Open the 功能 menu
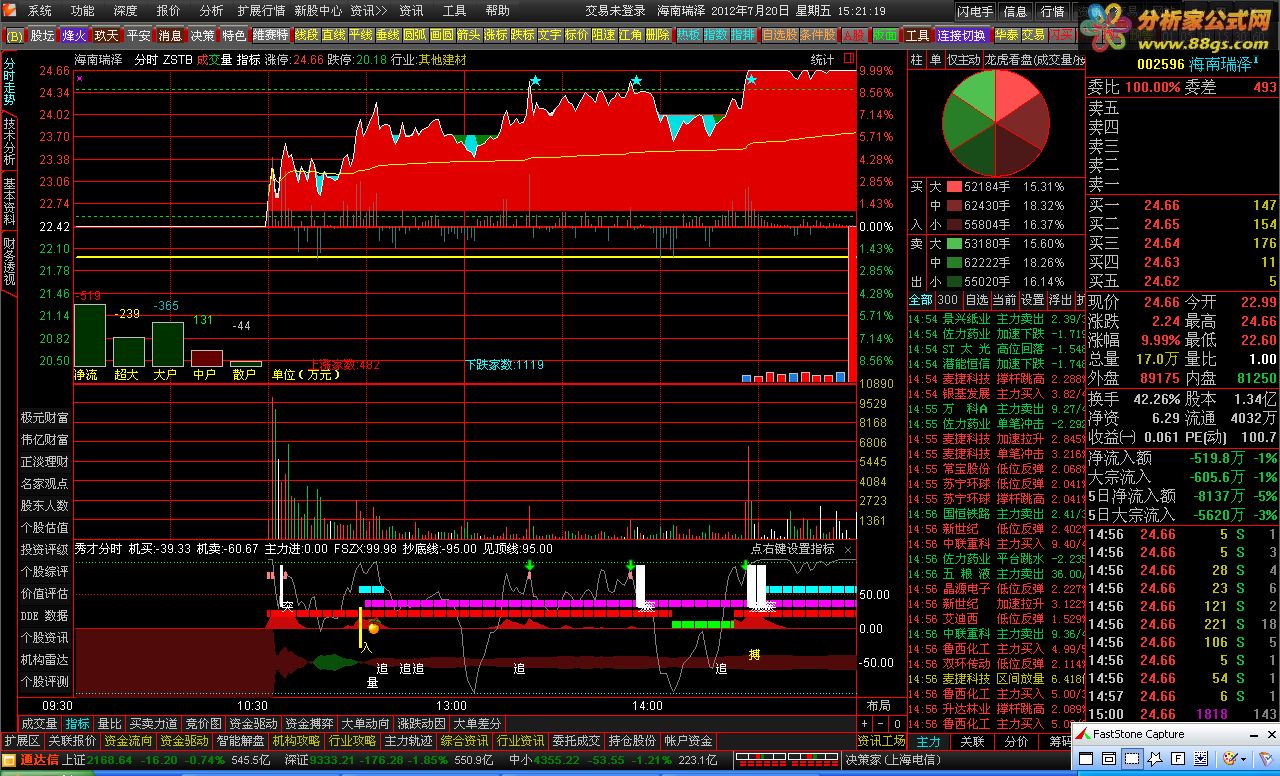Viewport: 1280px width, 776px height. (83, 11)
